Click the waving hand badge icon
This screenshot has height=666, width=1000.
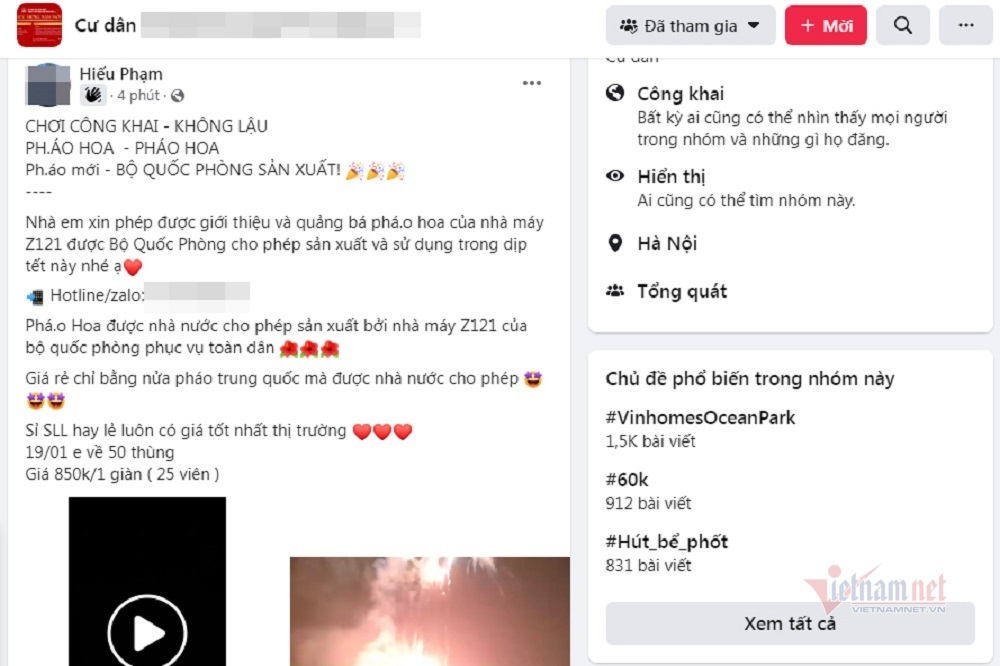tap(93, 95)
